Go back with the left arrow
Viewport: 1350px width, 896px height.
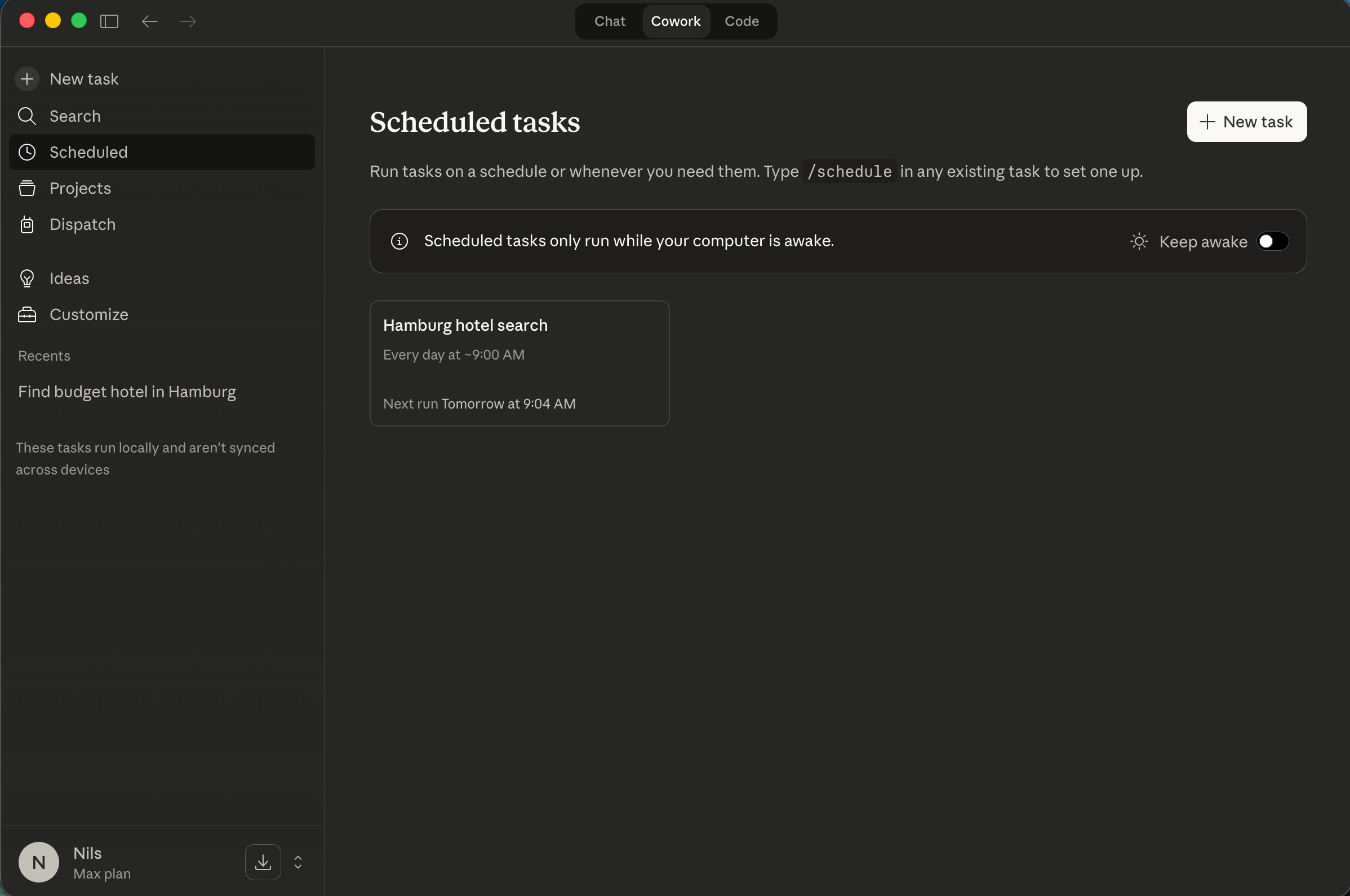click(150, 21)
